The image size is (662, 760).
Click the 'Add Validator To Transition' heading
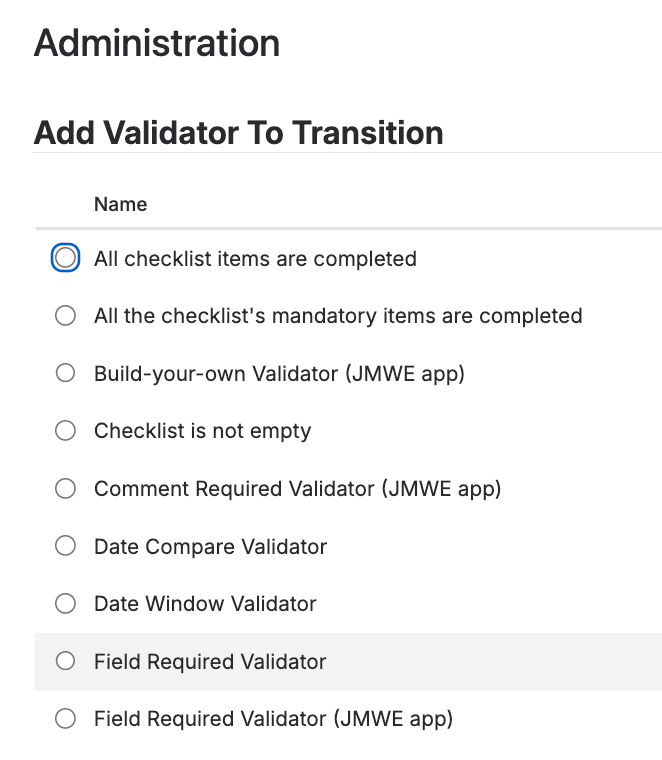pos(238,133)
